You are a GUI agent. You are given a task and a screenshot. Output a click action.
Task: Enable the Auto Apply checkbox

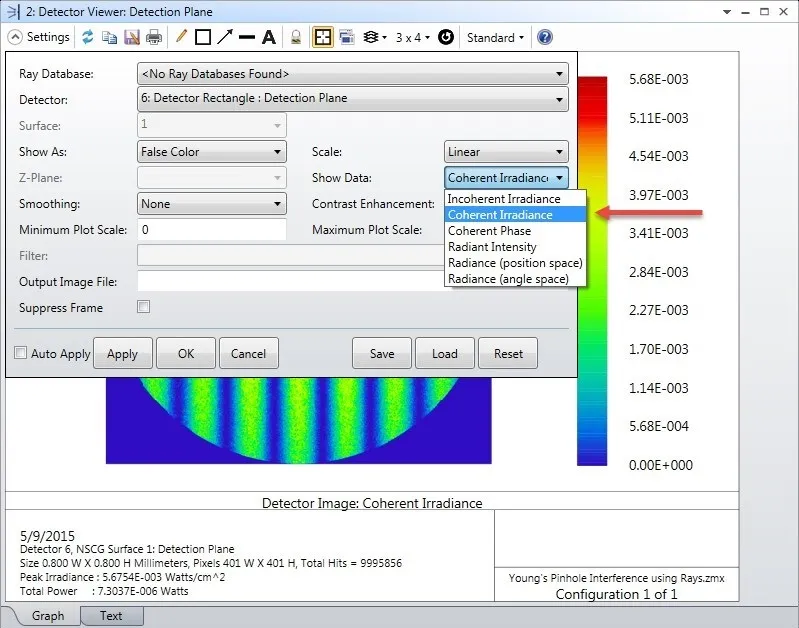tap(21, 353)
